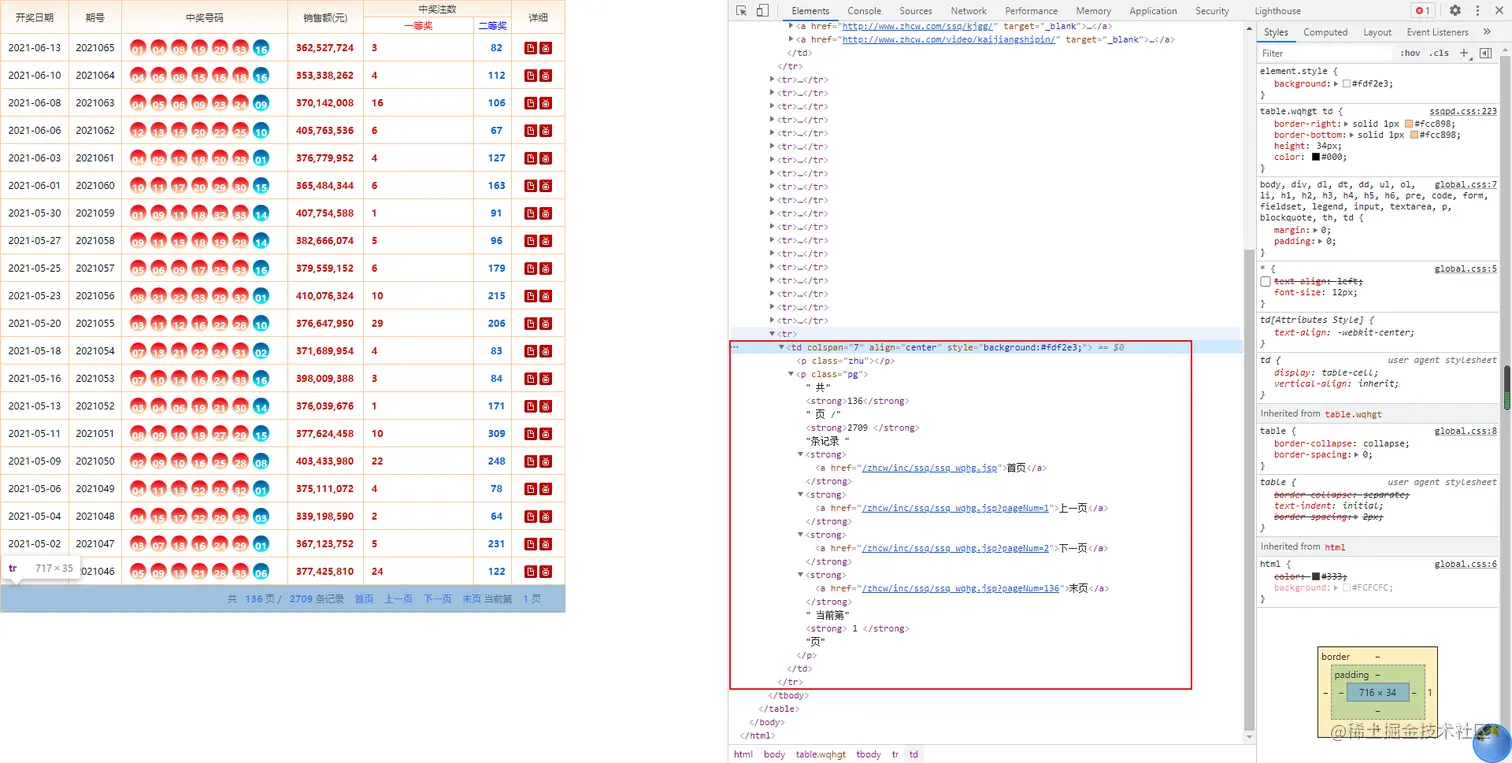Select table.wqhgt in the breadcrumb bar
This screenshot has width=1512, height=763.
[x=820, y=754]
